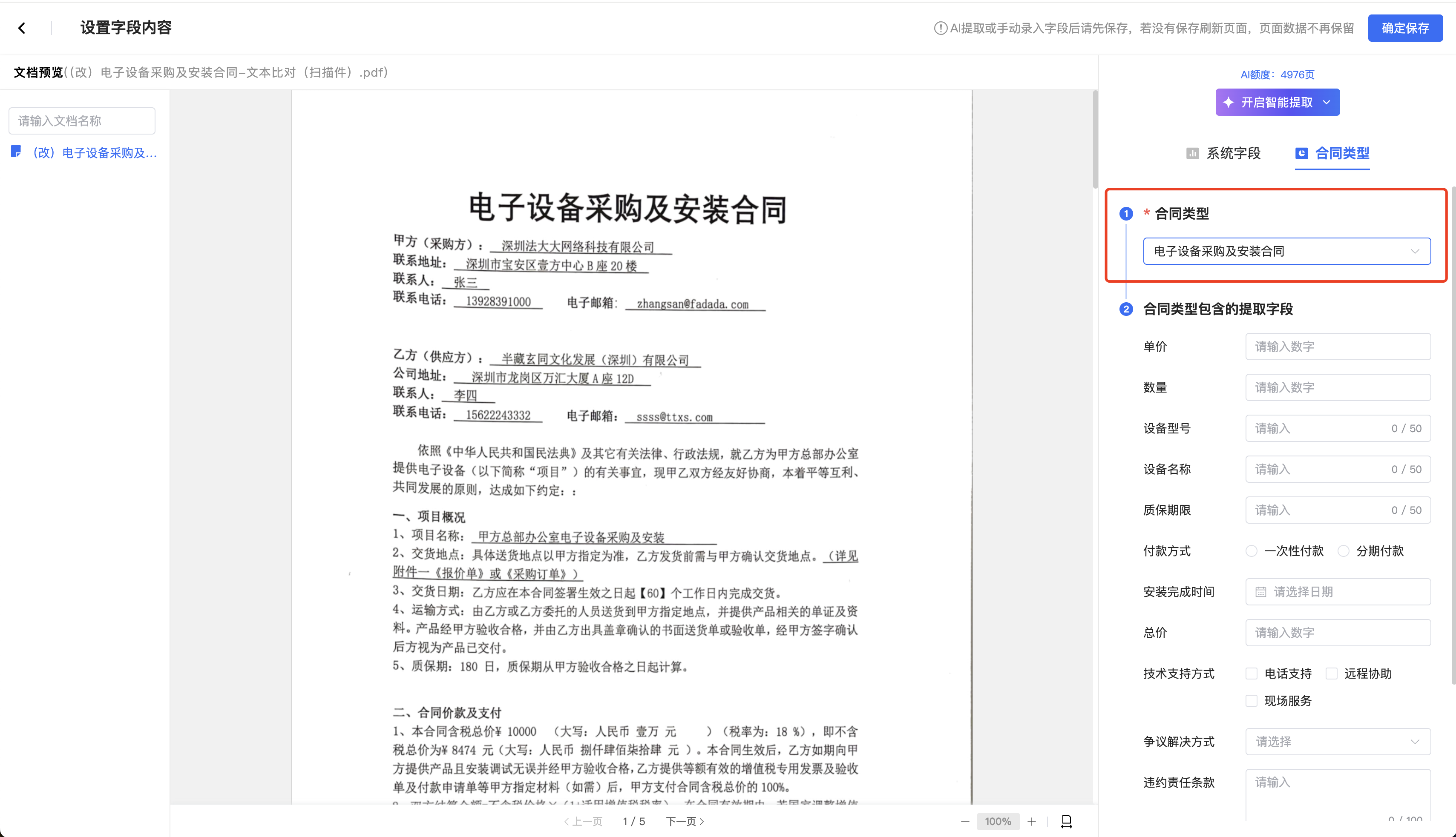
Task: Open the 争议解决方式 dropdown
Action: (1338, 742)
